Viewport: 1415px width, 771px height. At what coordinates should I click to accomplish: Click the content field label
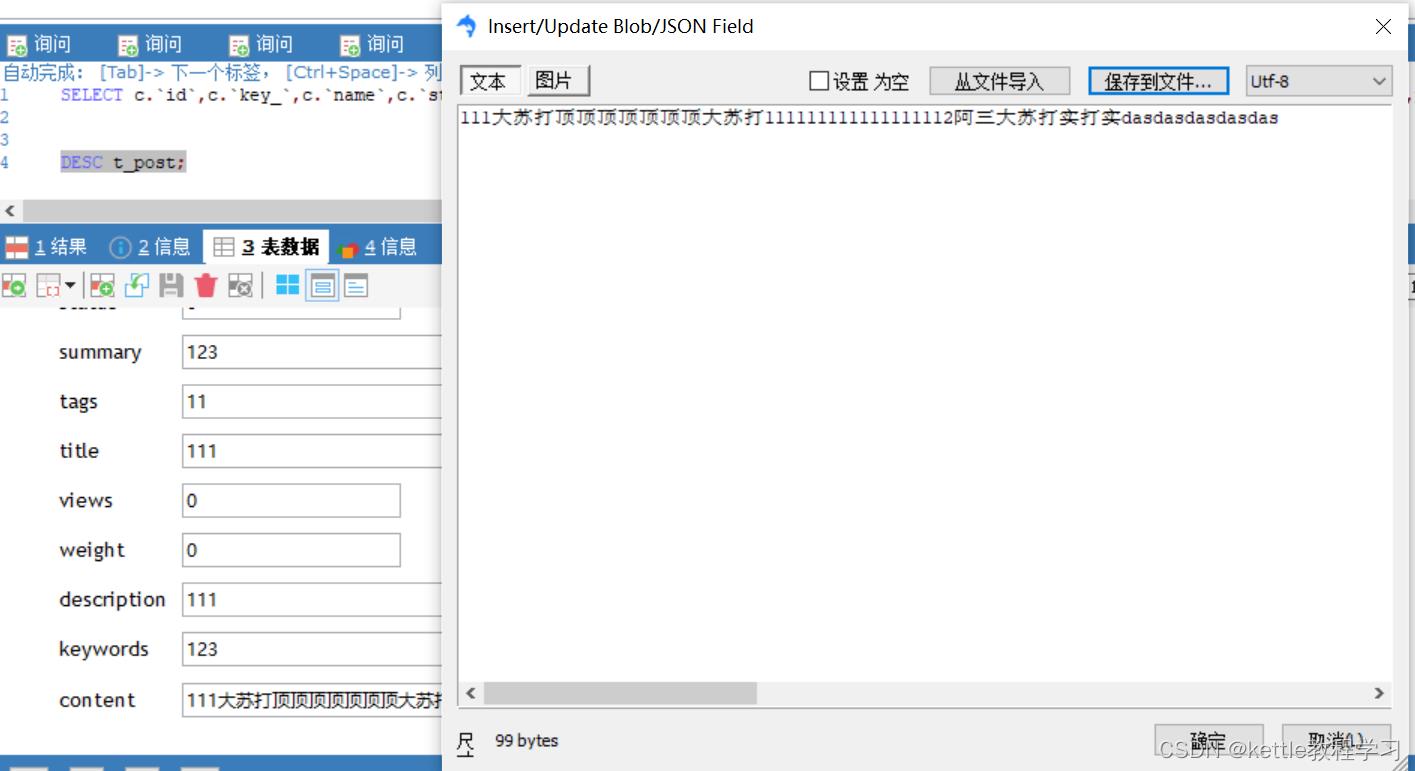[97, 700]
